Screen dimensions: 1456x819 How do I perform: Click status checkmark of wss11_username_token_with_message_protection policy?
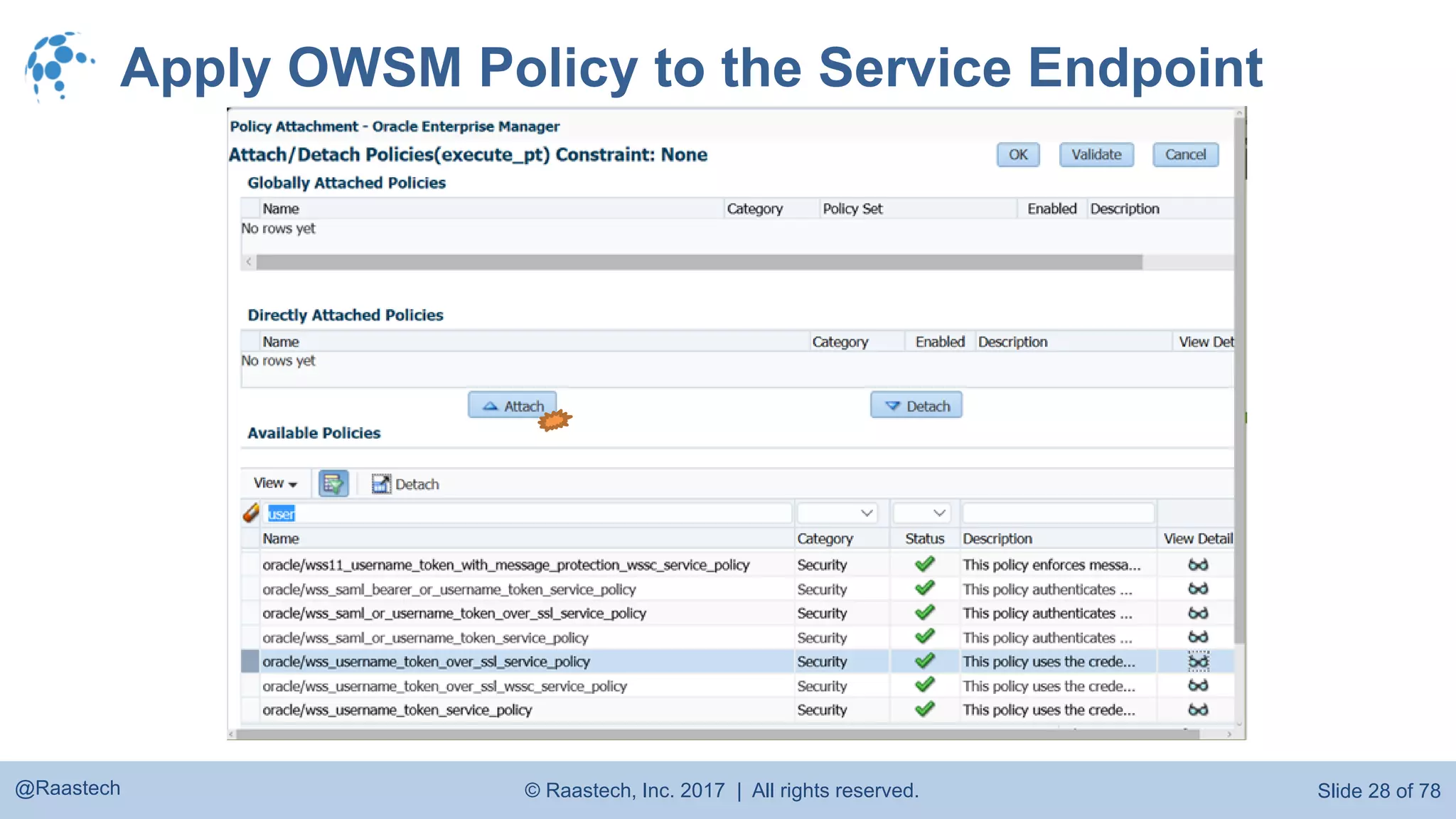[x=924, y=564]
